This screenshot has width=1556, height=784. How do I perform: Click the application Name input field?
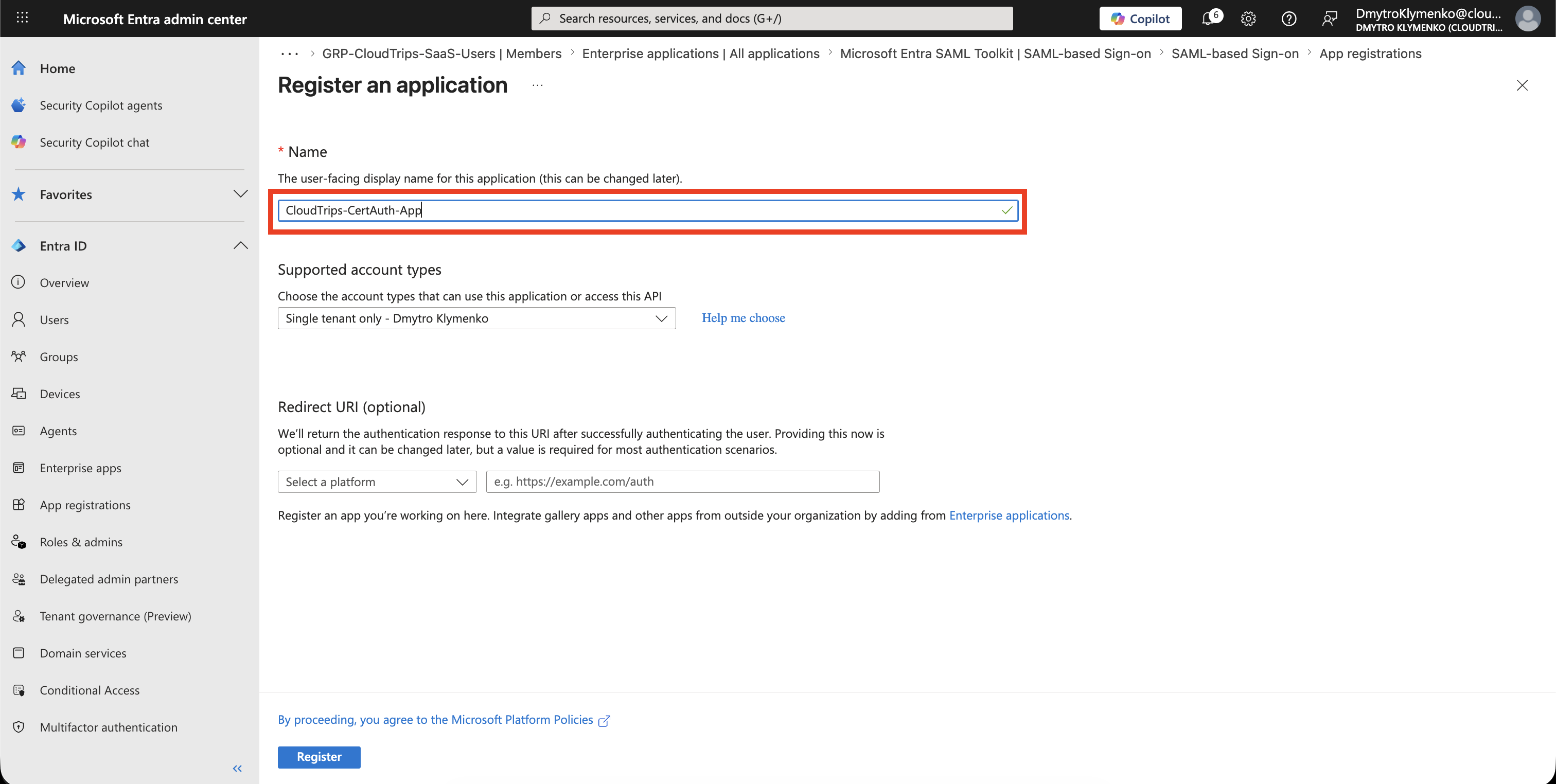tap(647, 210)
